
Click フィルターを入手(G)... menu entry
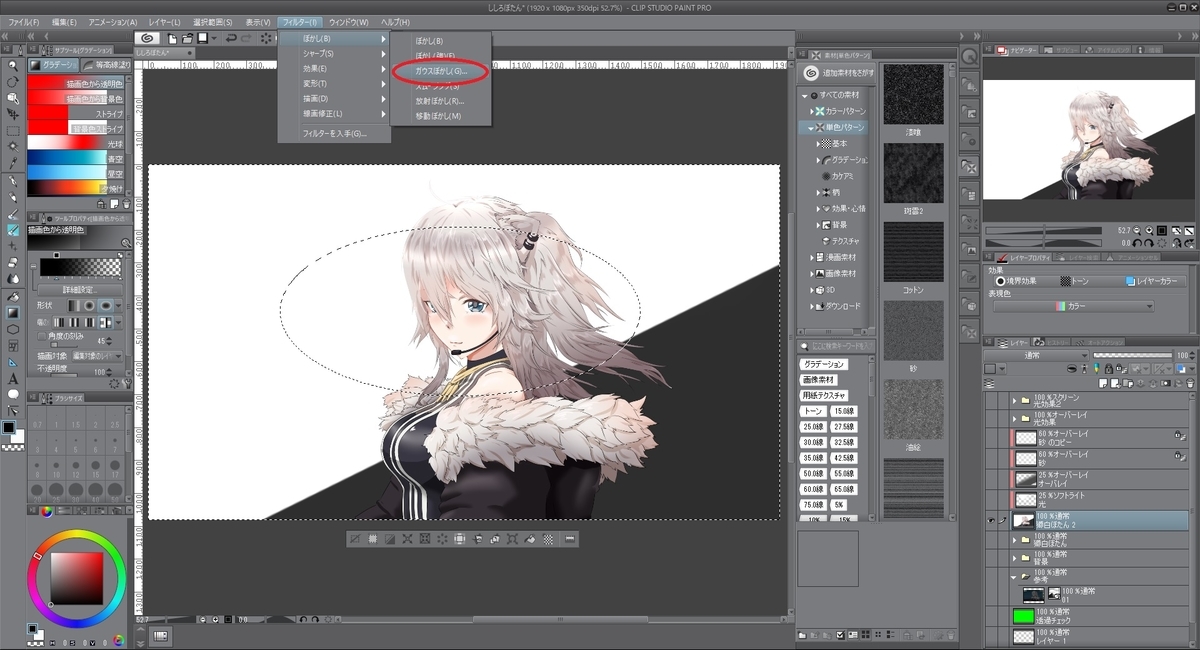pos(334,133)
